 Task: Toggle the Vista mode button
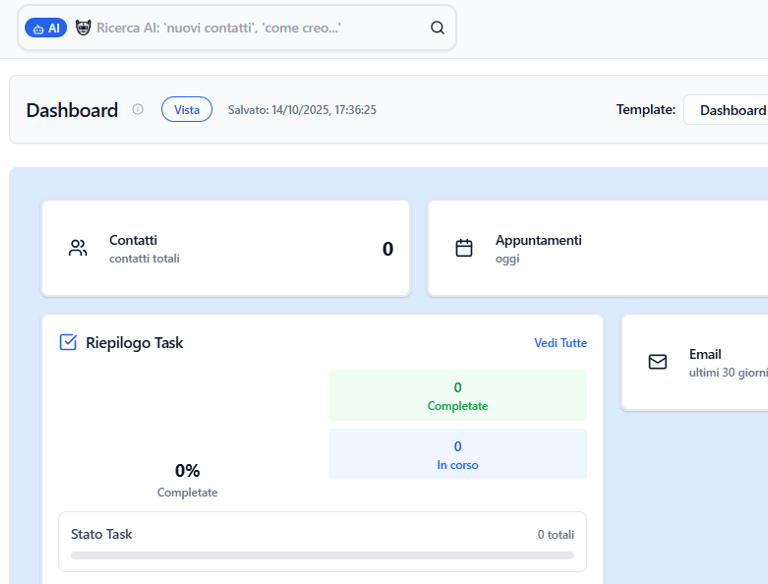[x=187, y=109]
